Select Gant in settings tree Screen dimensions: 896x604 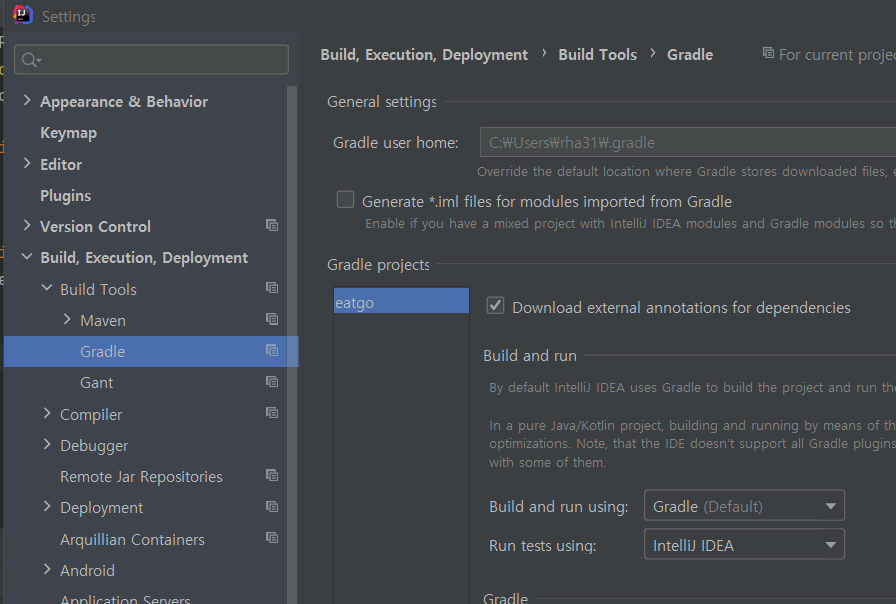[x=97, y=383]
